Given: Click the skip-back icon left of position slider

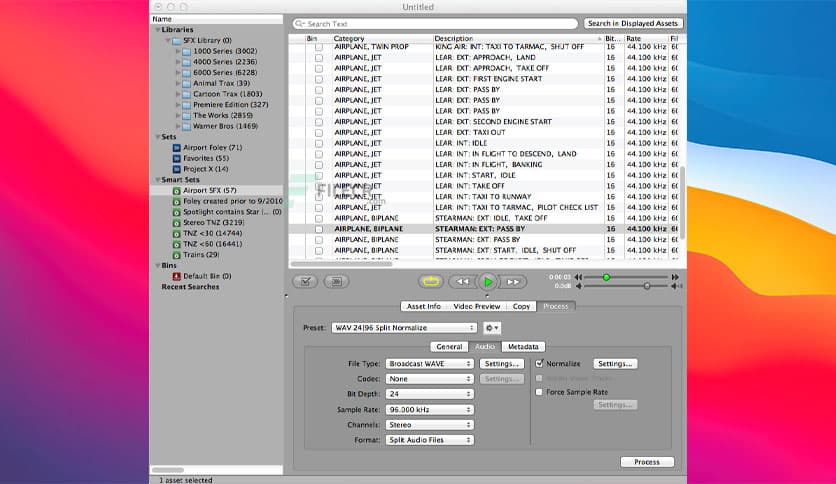Looking at the screenshot, I should point(578,277).
